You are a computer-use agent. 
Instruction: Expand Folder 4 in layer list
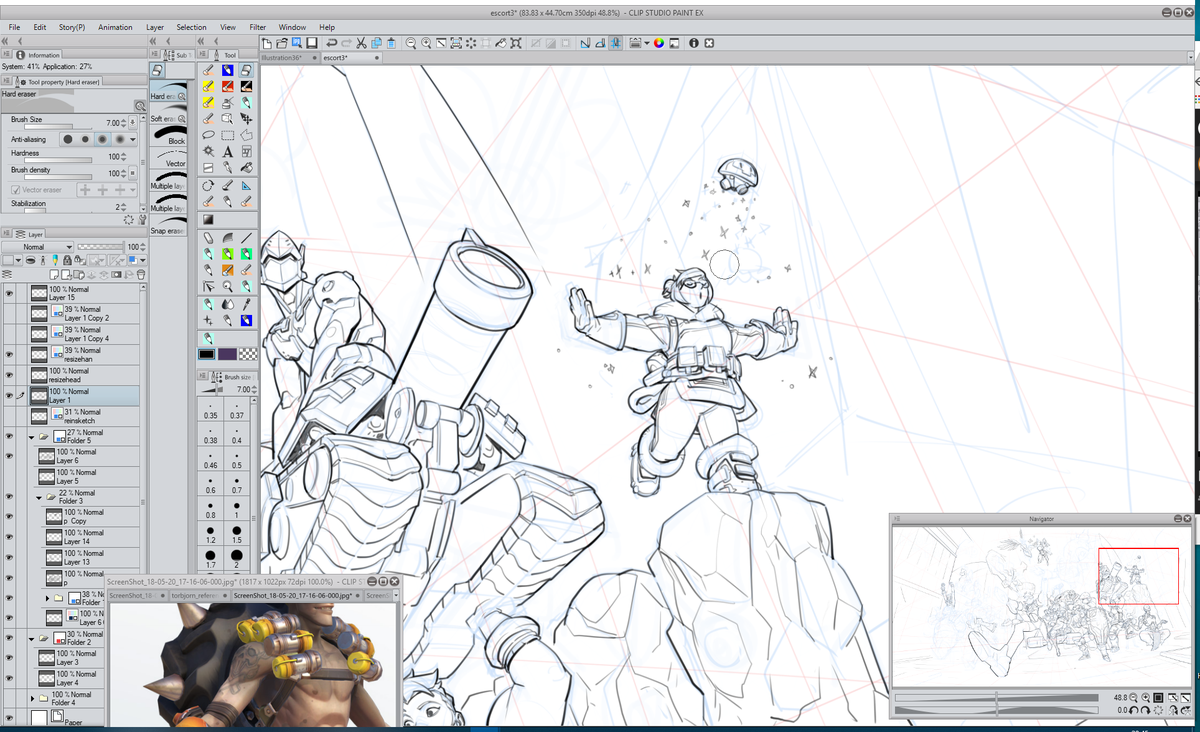[32, 698]
